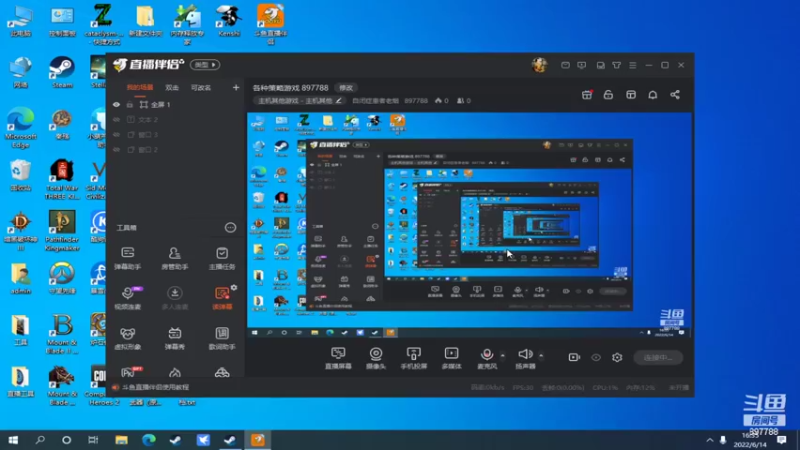Open the 歌词助手 lyrics assistant tool

coord(222,338)
